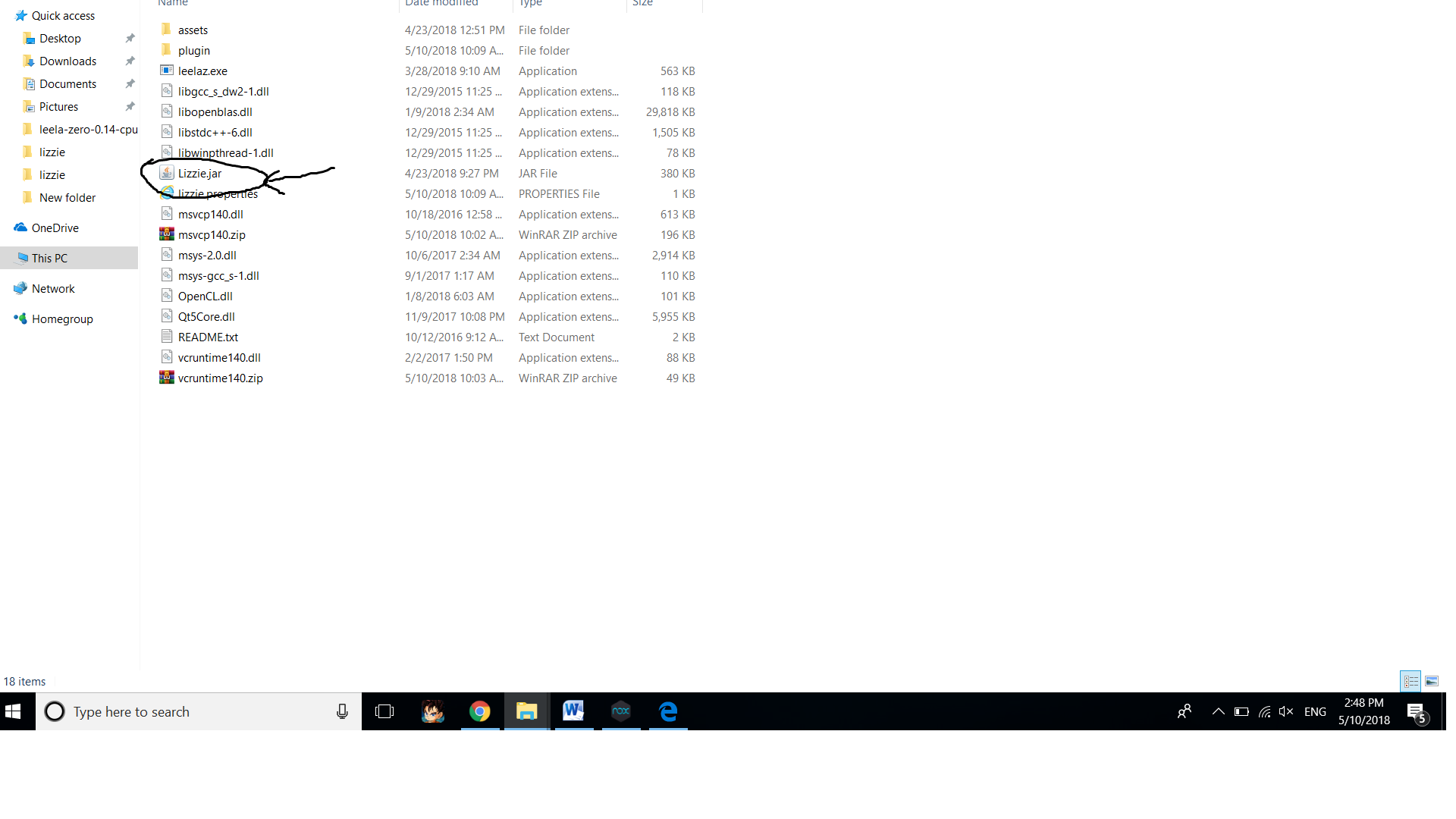Switch to large thumbnails view icon
This screenshot has height=819, width=1456.
[x=1432, y=681]
